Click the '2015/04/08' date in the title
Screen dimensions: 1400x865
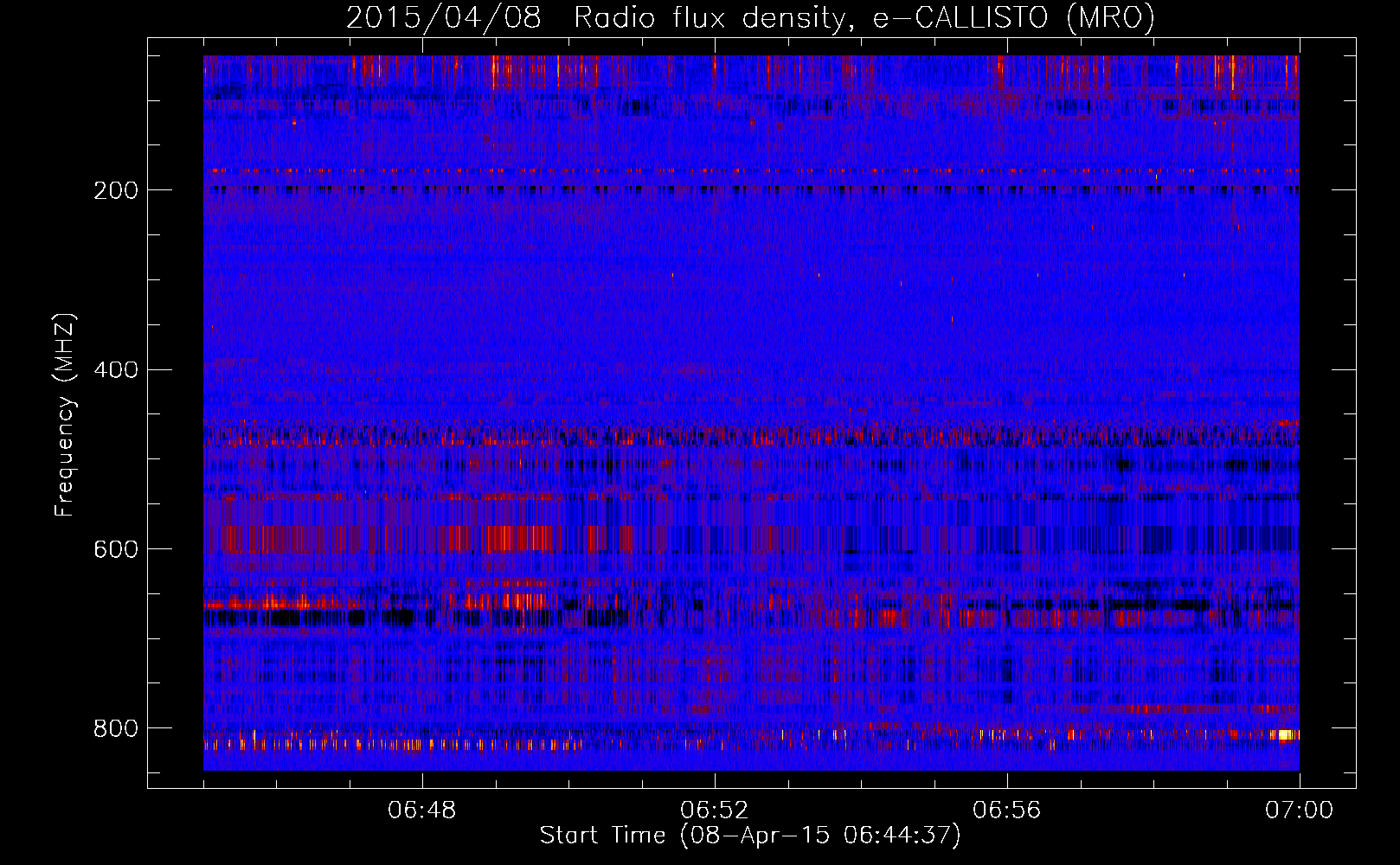click(444, 17)
